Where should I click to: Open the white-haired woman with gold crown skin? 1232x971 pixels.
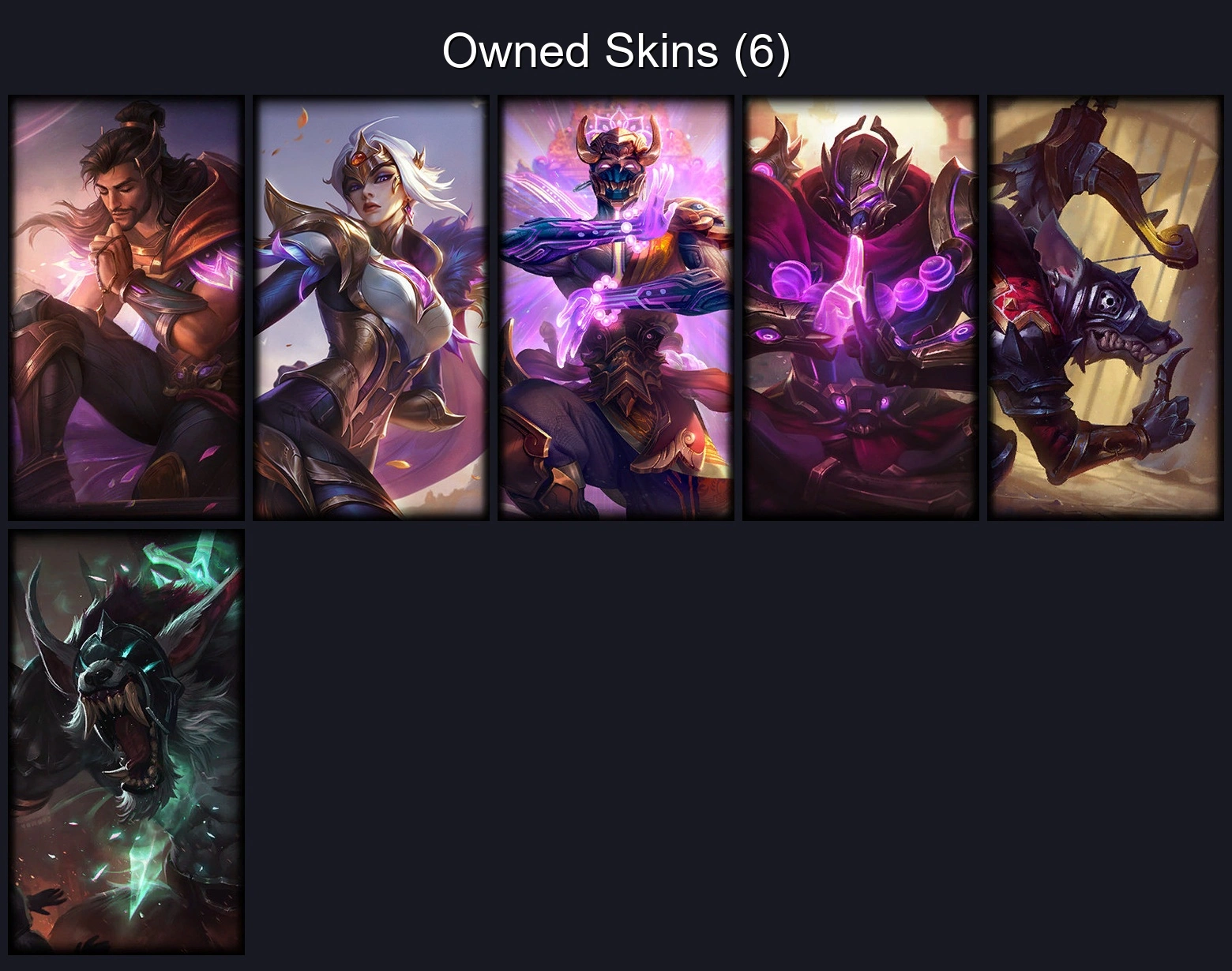pyautogui.click(x=371, y=307)
